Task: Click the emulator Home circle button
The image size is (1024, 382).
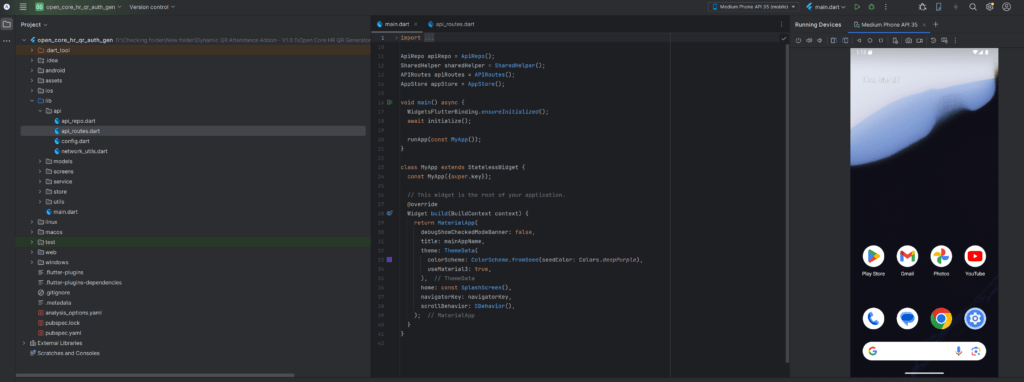Action: pos(870,40)
